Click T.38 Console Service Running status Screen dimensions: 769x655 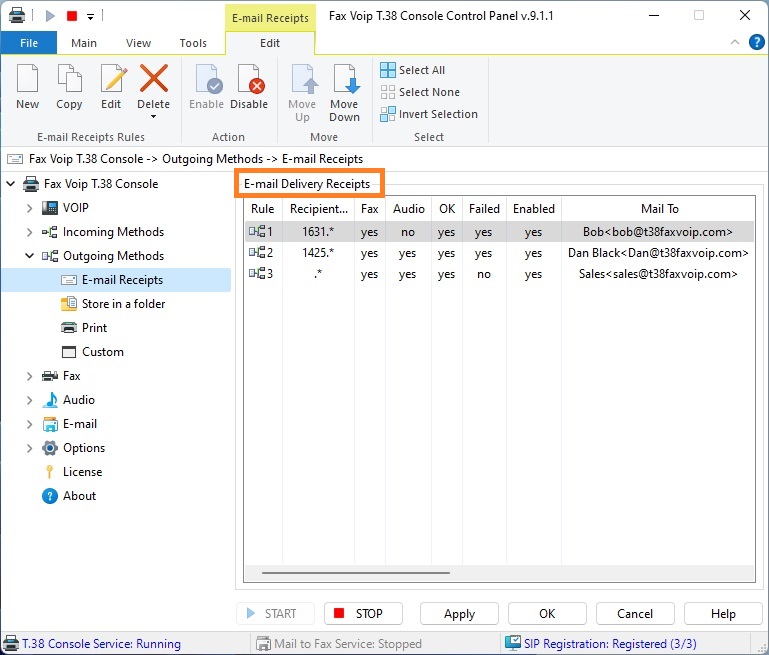pos(101,644)
